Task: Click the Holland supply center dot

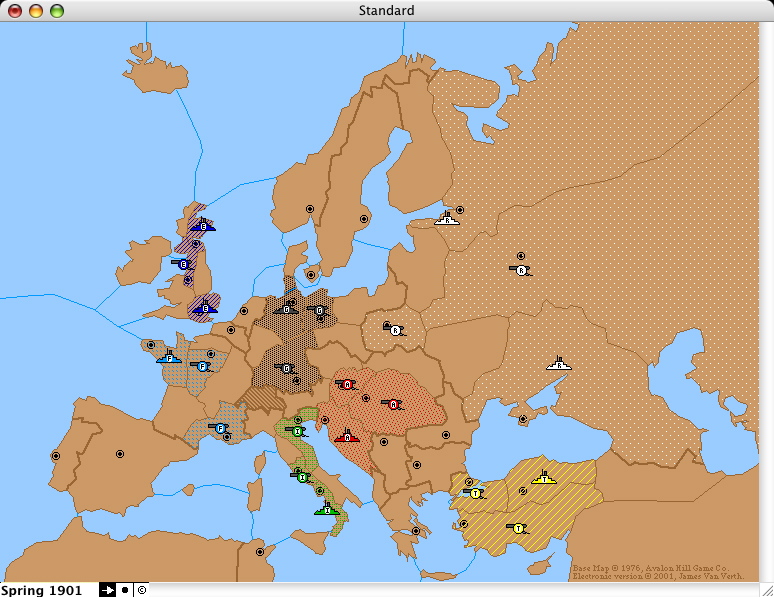Action: pos(243,311)
